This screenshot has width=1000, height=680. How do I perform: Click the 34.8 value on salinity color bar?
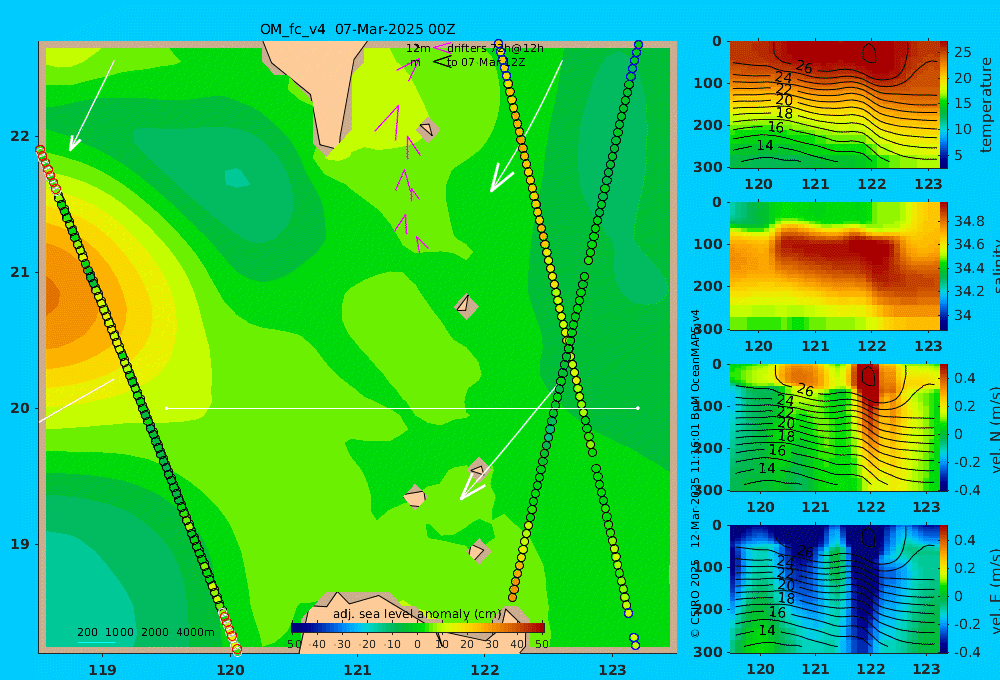[969, 221]
